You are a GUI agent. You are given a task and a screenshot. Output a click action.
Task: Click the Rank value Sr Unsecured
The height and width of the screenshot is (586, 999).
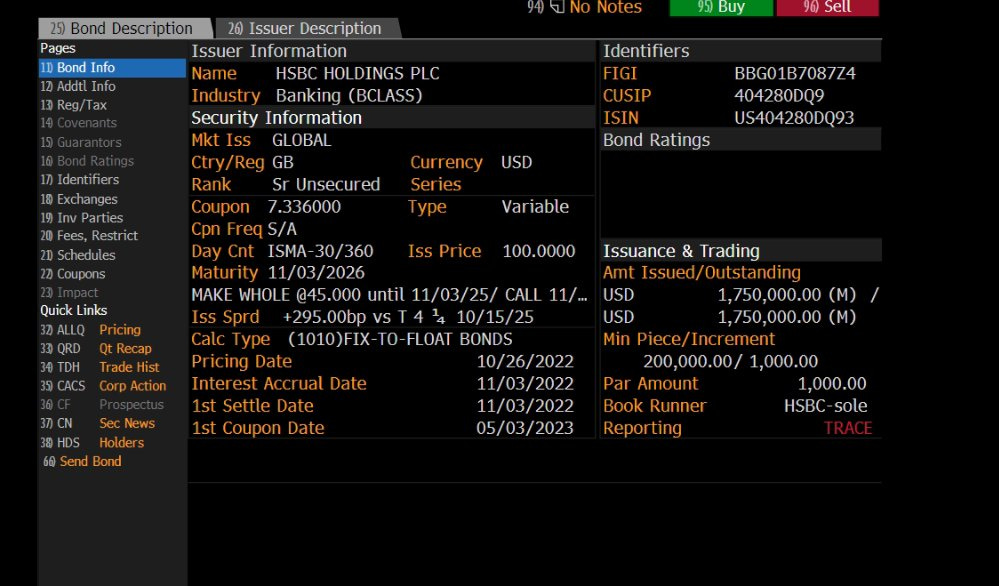326,185
